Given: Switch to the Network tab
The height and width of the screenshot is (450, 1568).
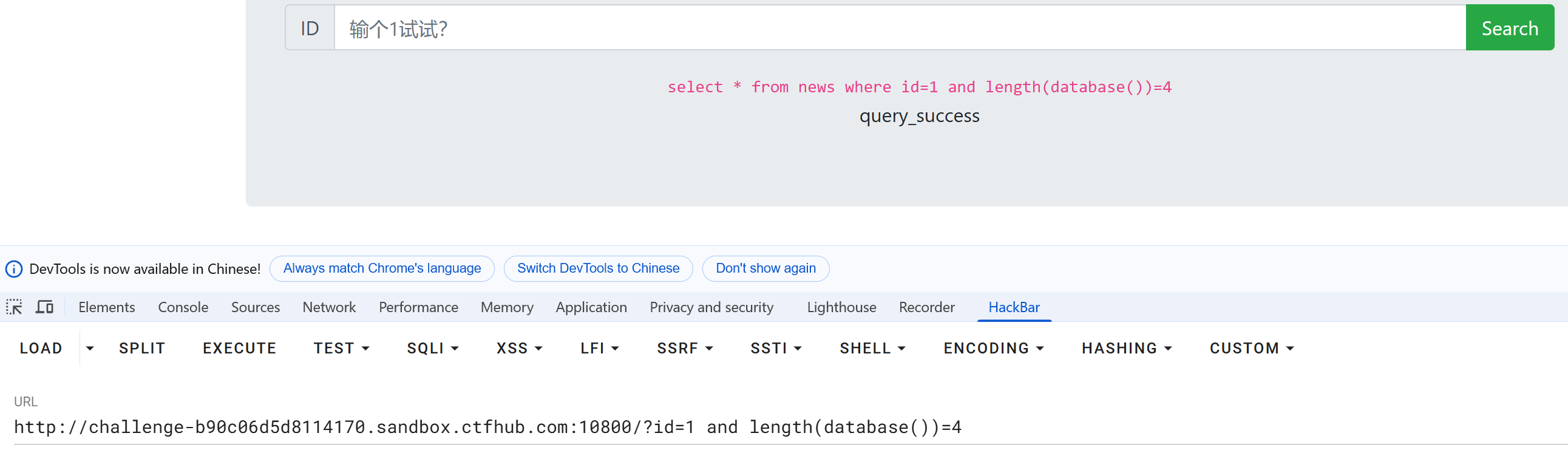Looking at the screenshot, I should (x=328, y=307).
